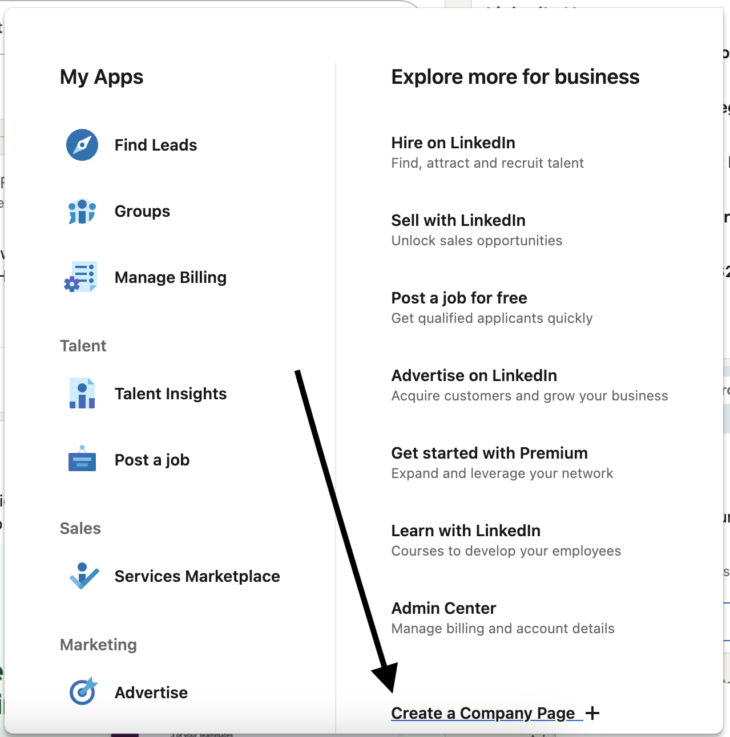
Task: Choose Talent Insights from My Apps
Action: point(170,394)
